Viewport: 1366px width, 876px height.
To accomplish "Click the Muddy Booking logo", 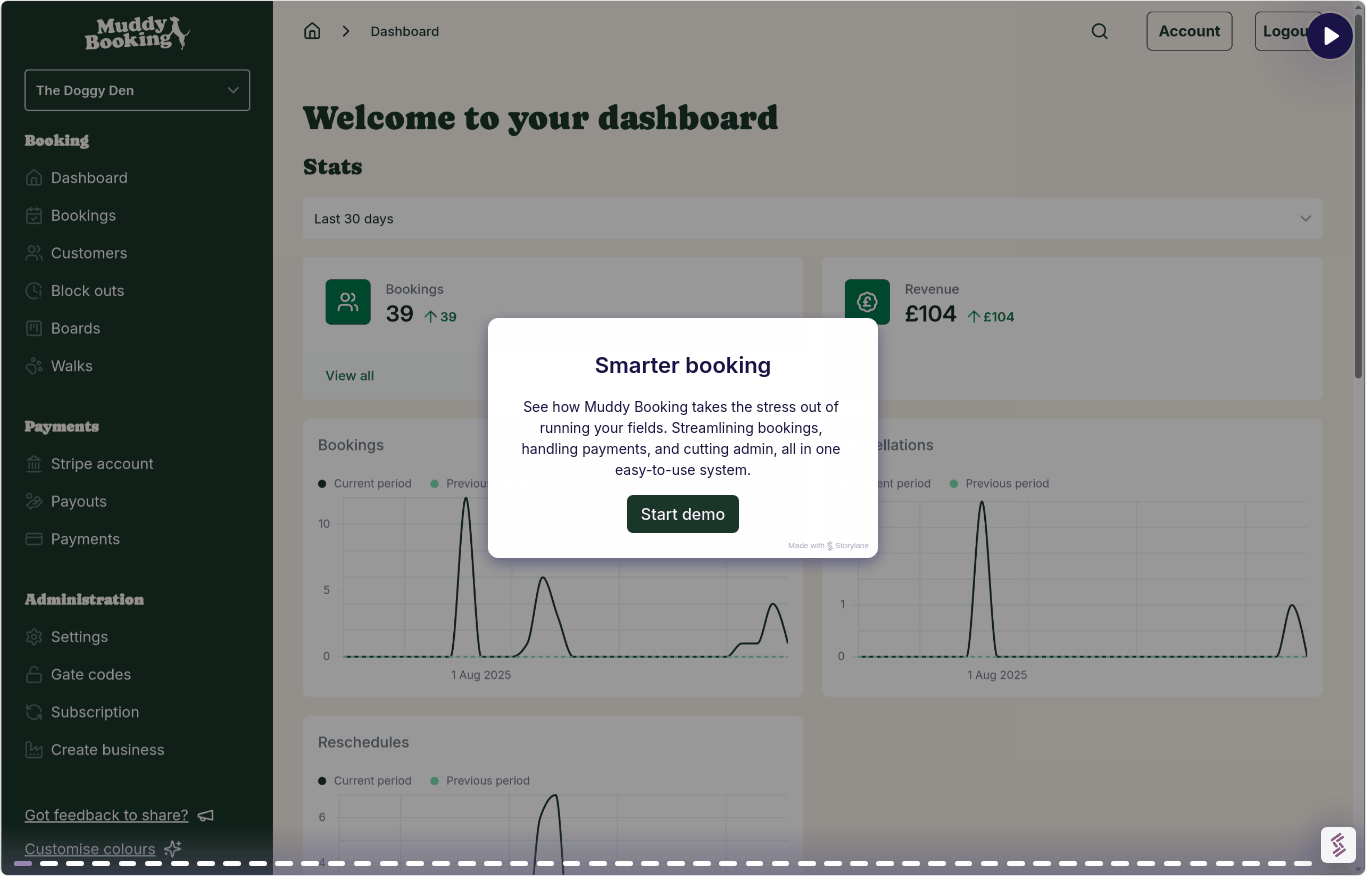I will (137, 34).
